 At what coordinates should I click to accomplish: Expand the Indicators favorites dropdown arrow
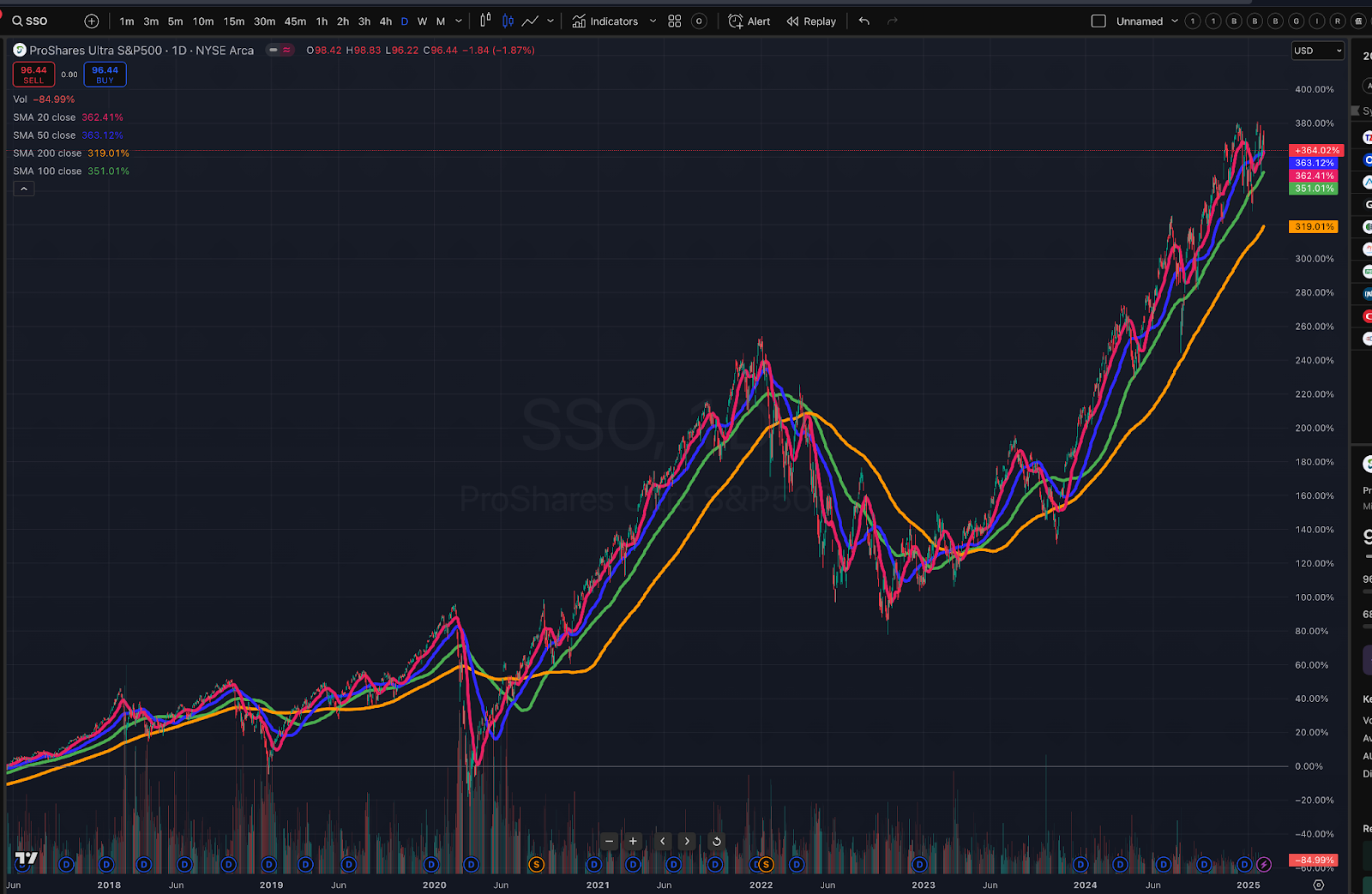point(653,21)
